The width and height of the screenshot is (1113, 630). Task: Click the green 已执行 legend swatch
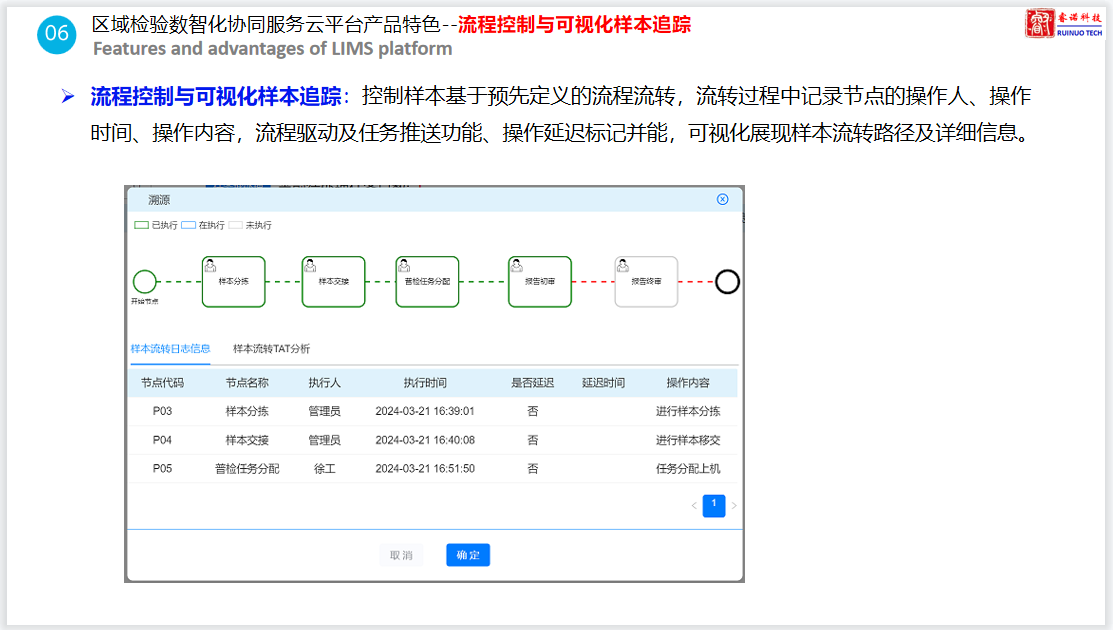point(141,225)
